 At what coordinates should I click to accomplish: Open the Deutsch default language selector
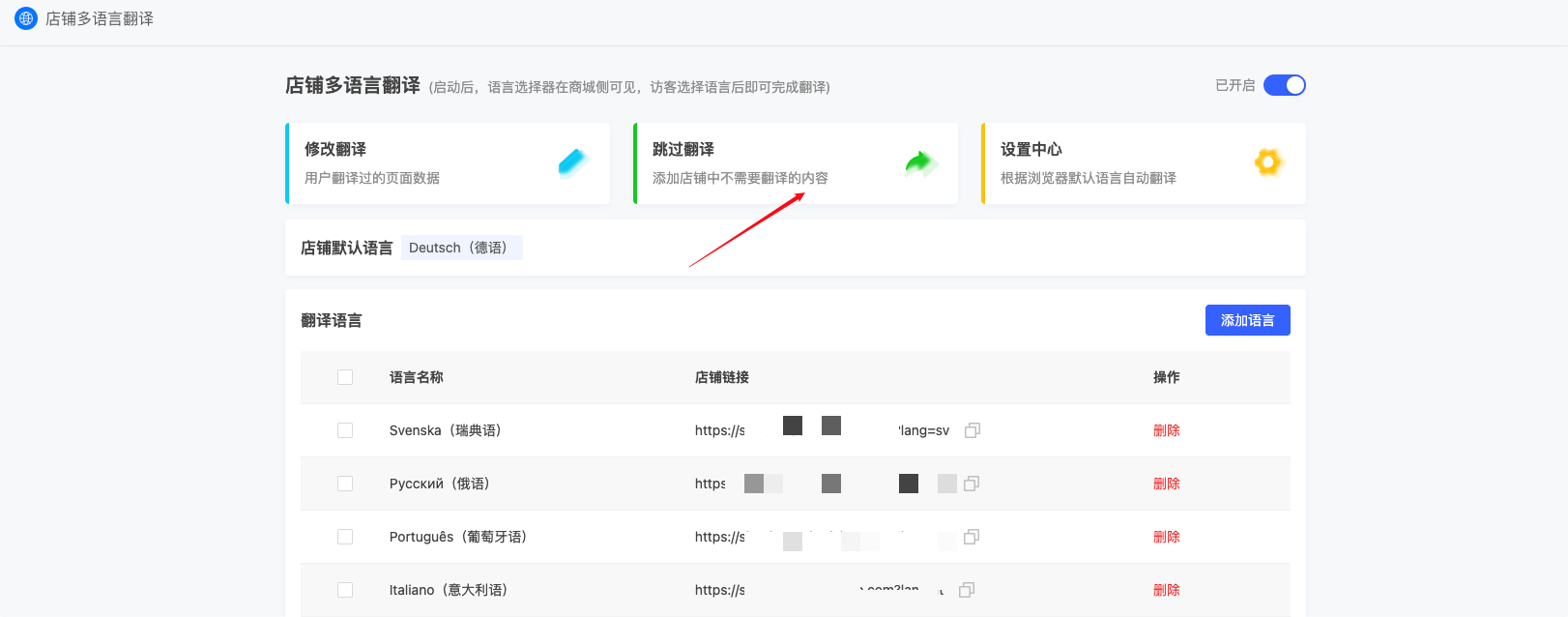click(x=461, y=248)
